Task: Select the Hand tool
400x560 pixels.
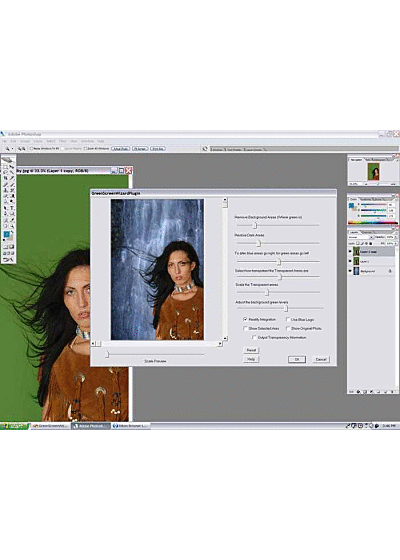Action: point(5,226)
